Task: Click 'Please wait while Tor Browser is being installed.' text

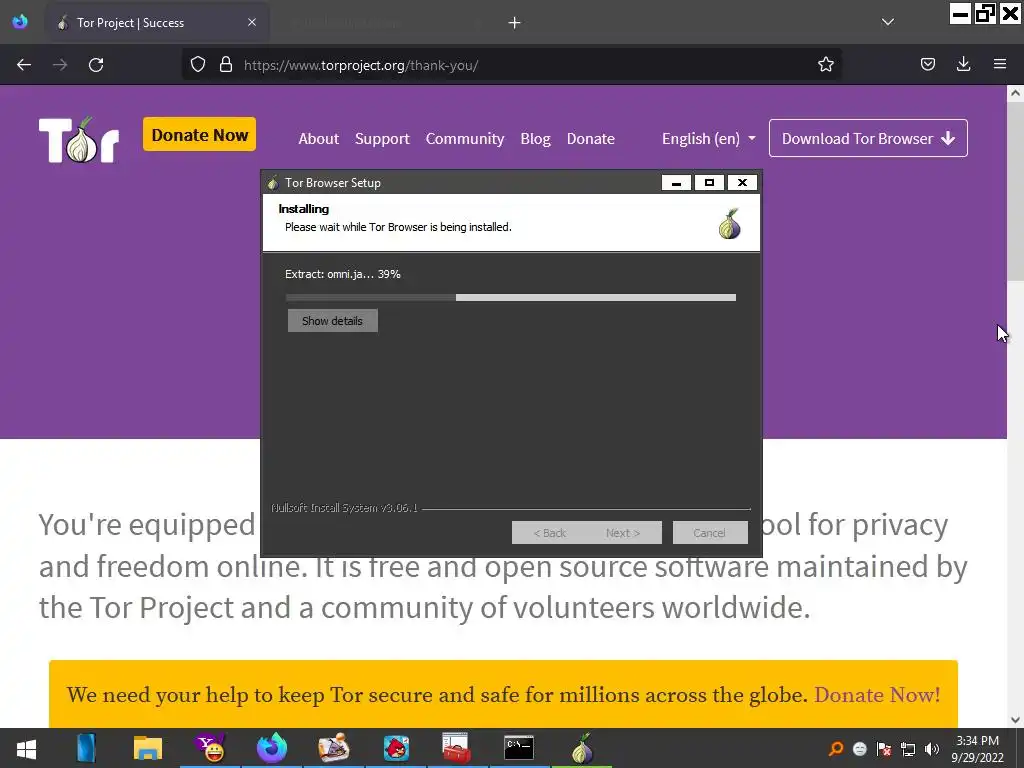Action: coord(398,227)
